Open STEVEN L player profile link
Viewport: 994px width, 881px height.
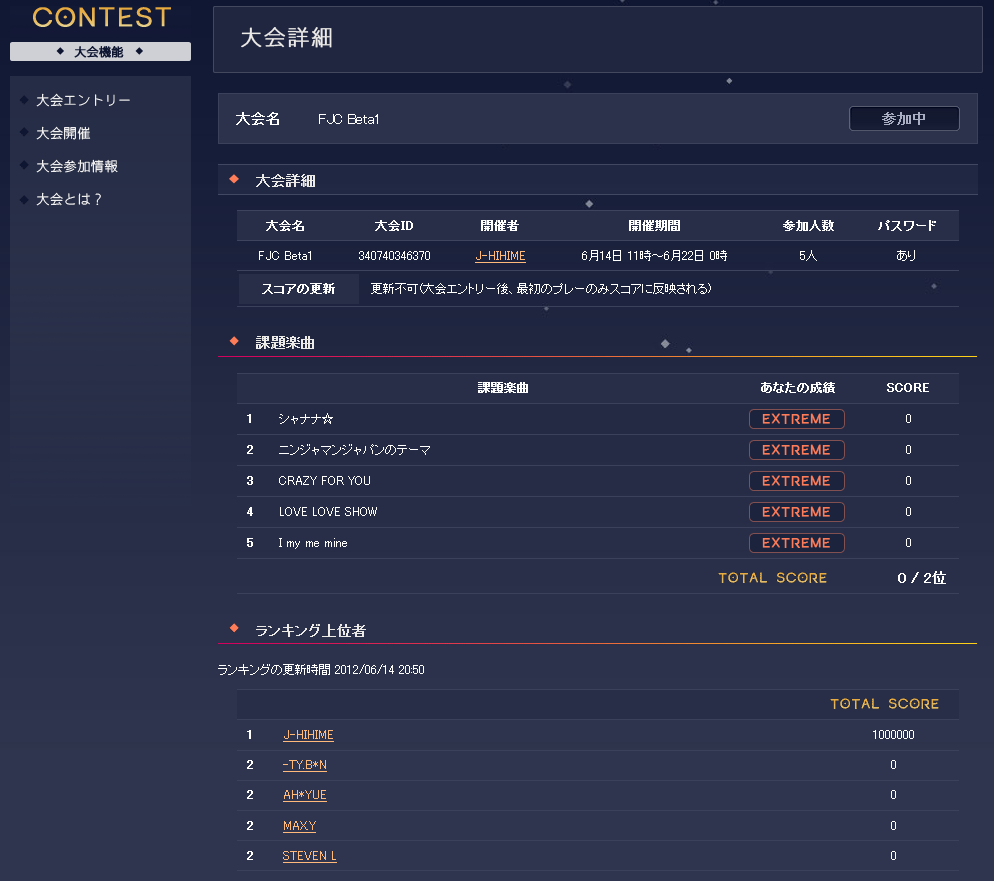pyautogui.click(x=309, y=856)
